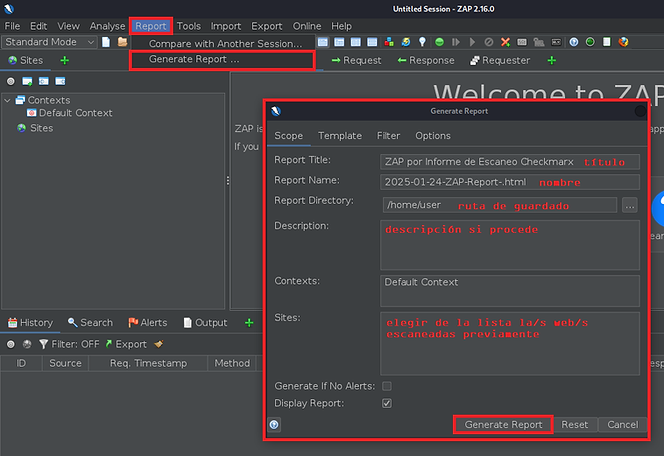Click the Req. Timestamp column header

(x=148, y=363)
